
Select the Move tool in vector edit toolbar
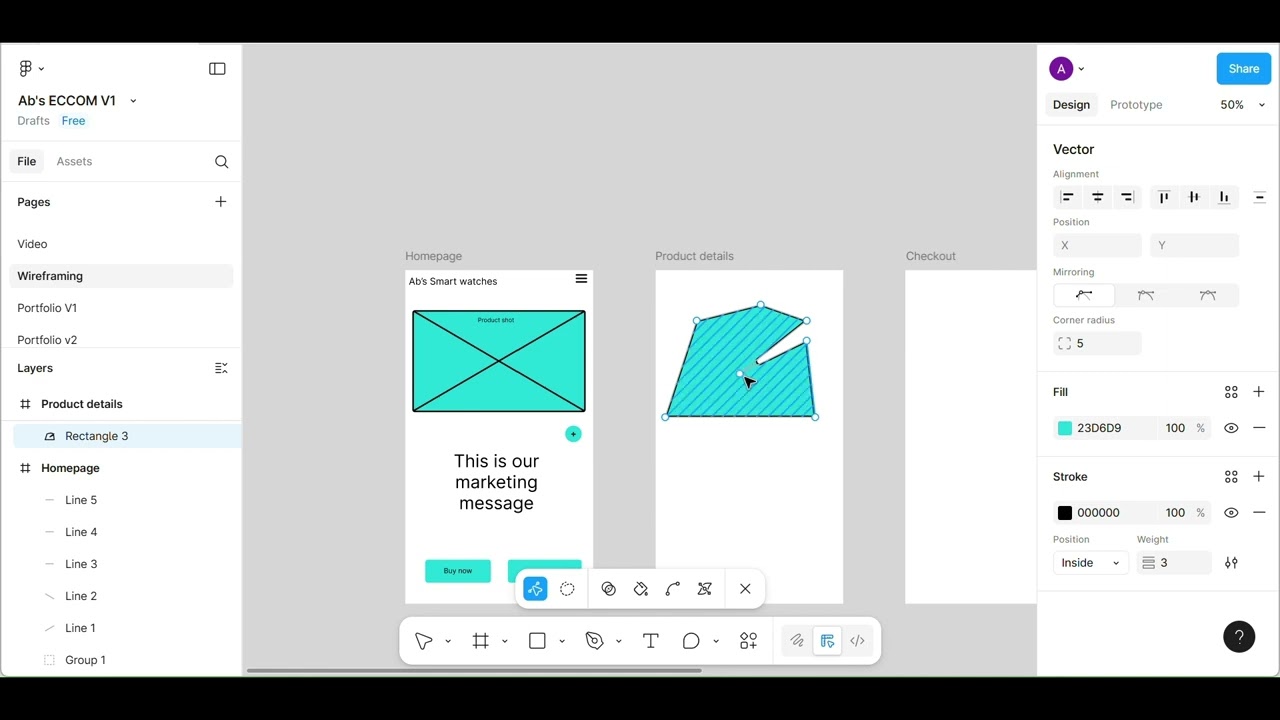click(535, 589)
